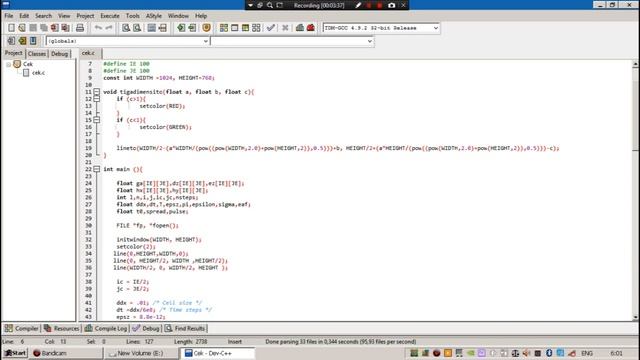Collapse code fold at line 15
The image size is (640, 360).
pos(97,120)
